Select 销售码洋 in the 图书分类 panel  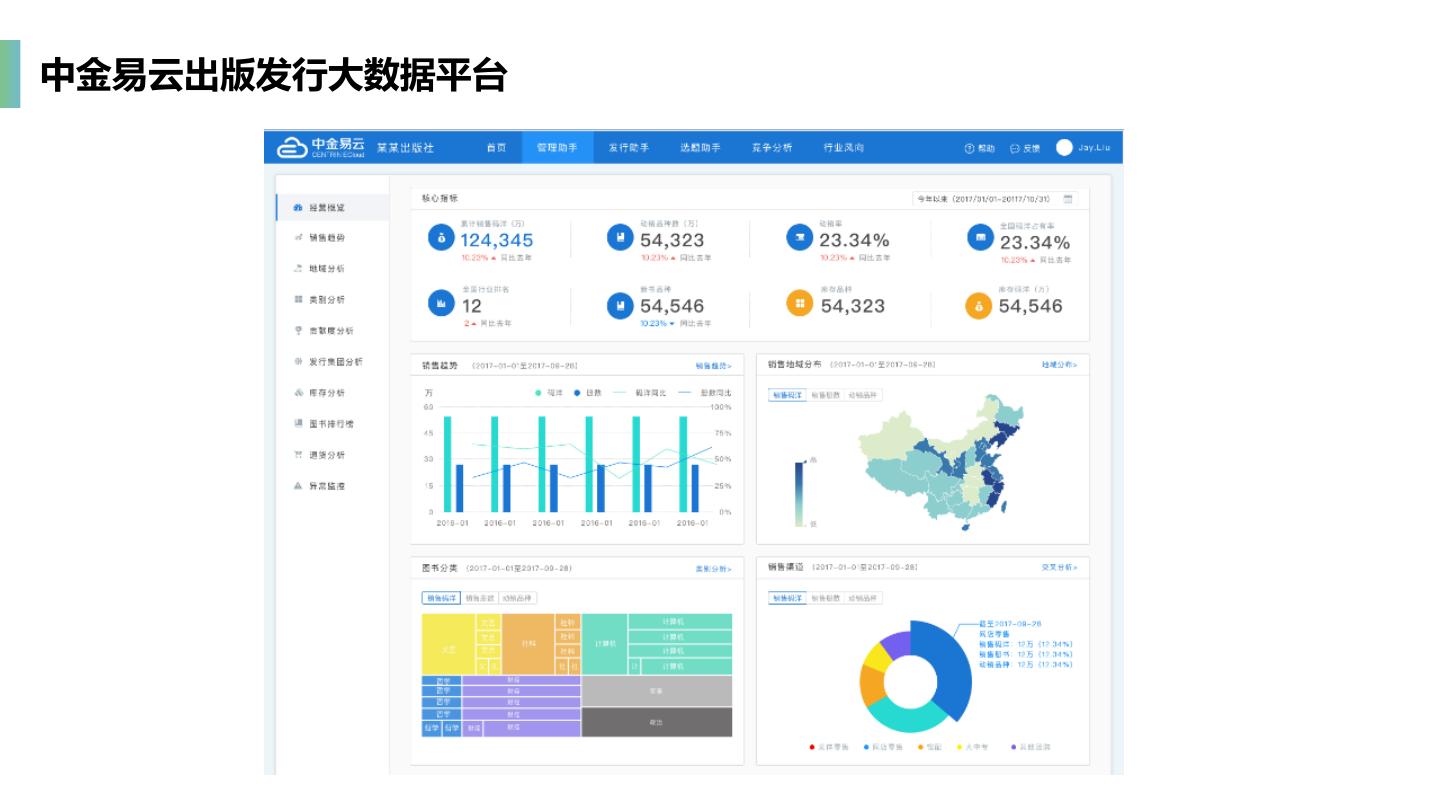pos(441,598)
